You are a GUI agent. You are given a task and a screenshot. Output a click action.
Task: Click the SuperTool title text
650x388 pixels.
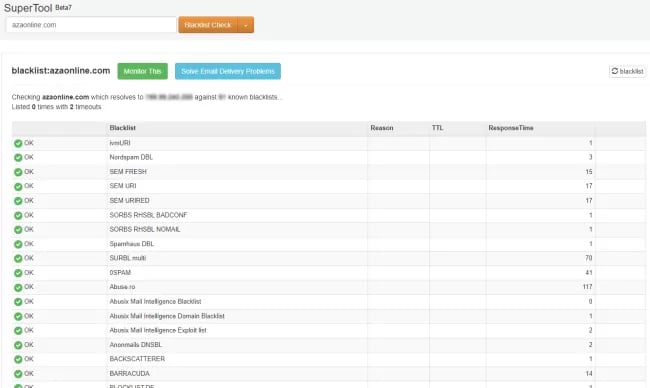tap(28, 8)
